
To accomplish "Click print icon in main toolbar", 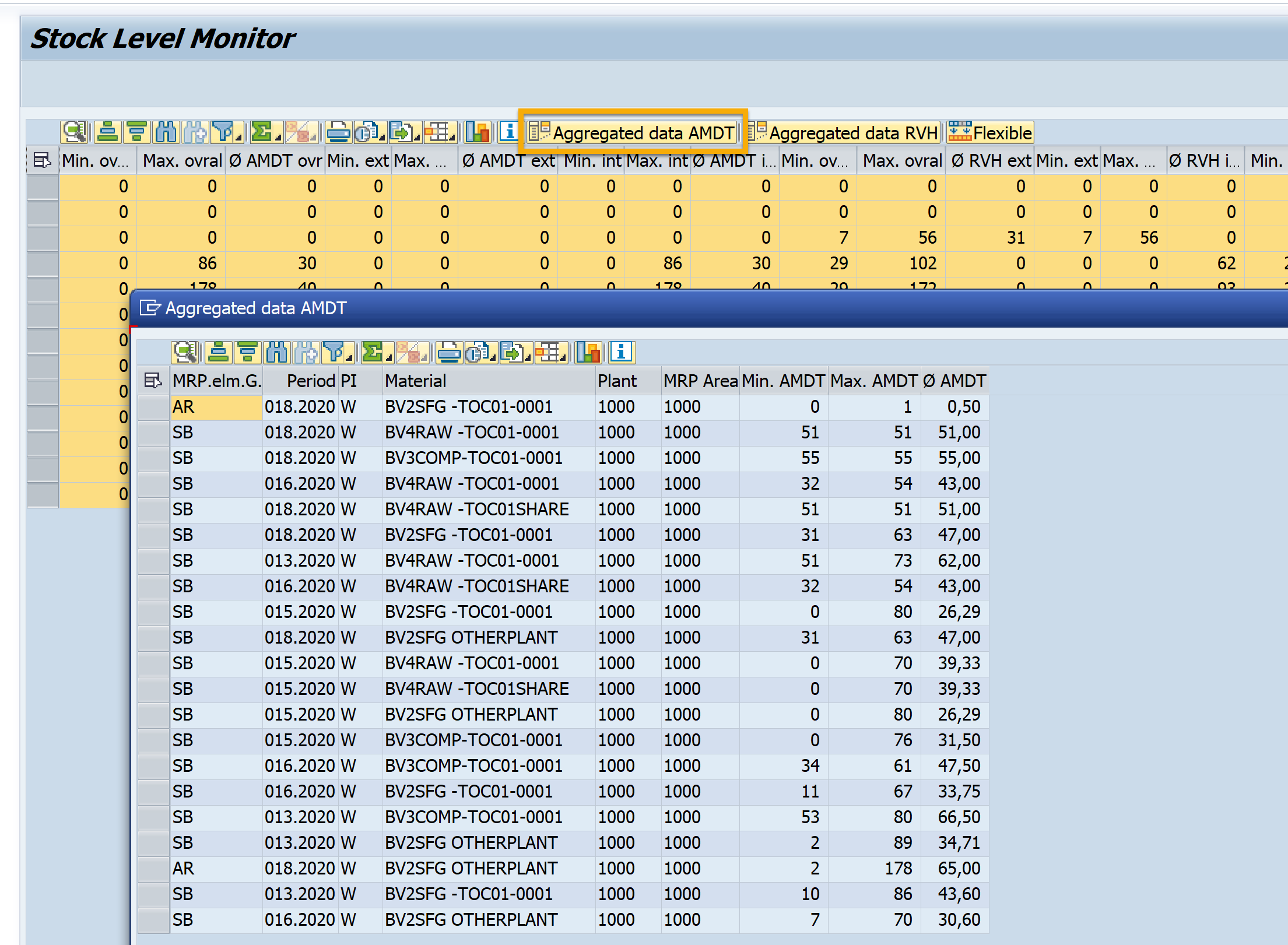I will tap(338, 132).
